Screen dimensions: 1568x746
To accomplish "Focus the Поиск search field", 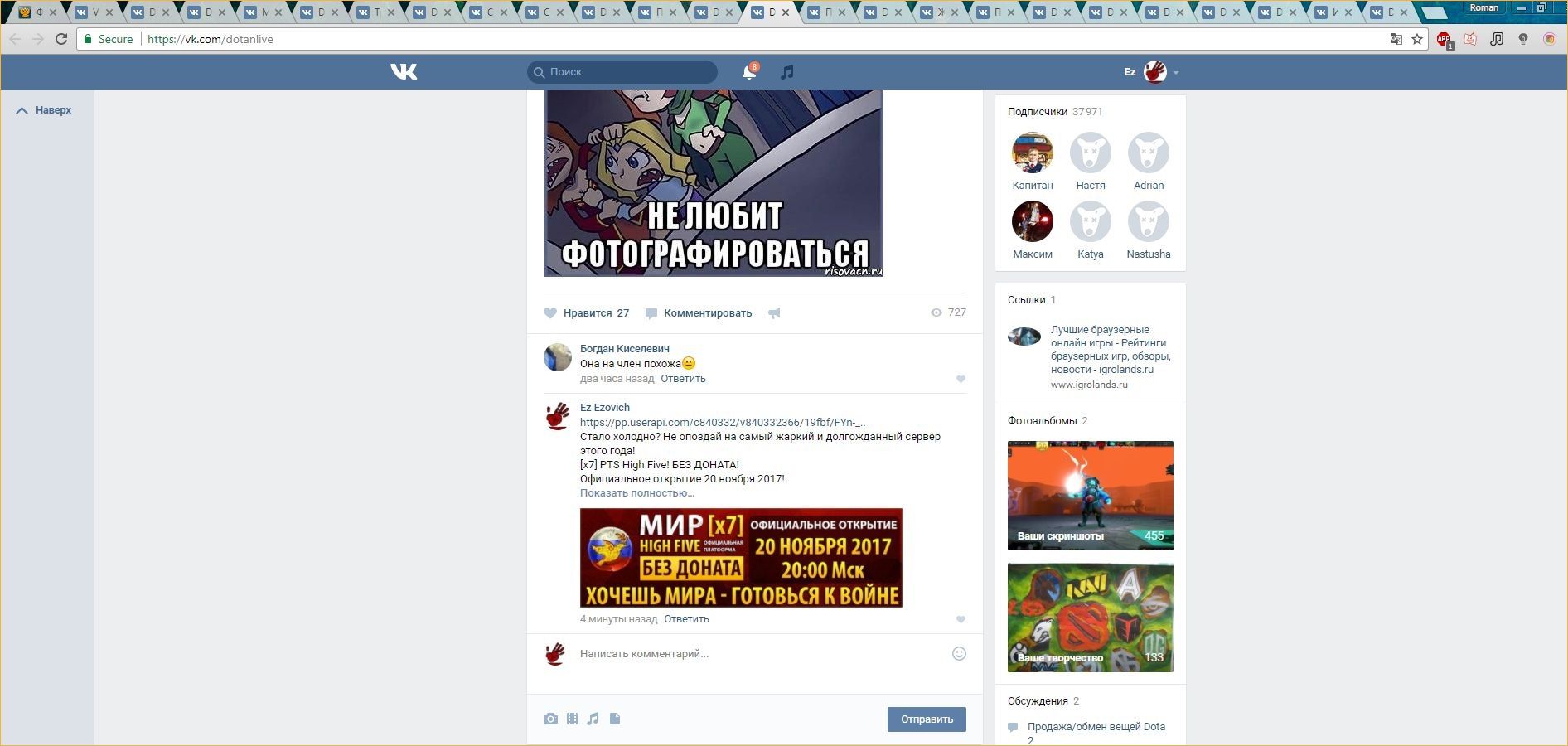I will (622, 72).
